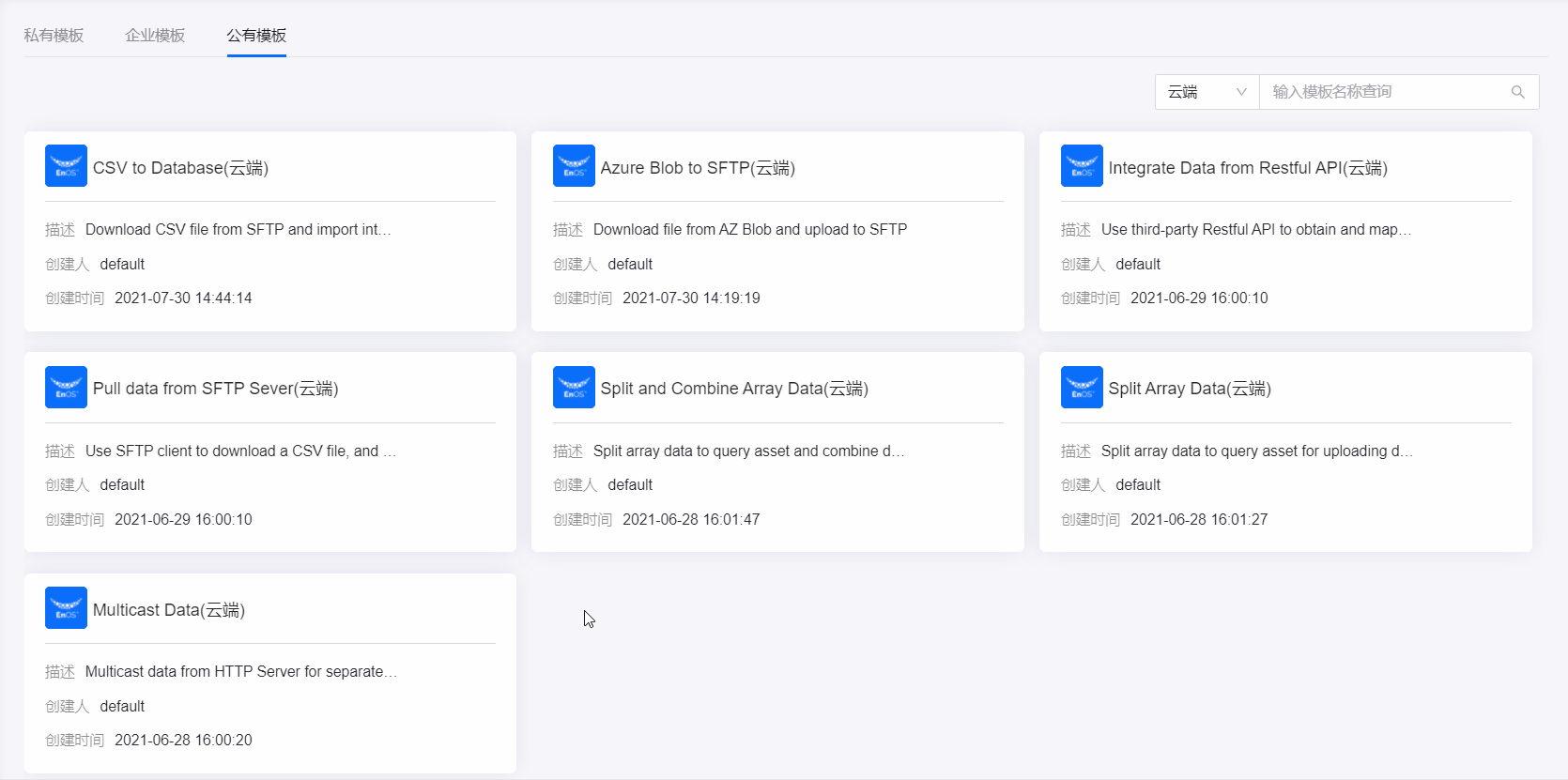
Task: Expand the dropdown chevron beside 云端
Action: 1241,92
